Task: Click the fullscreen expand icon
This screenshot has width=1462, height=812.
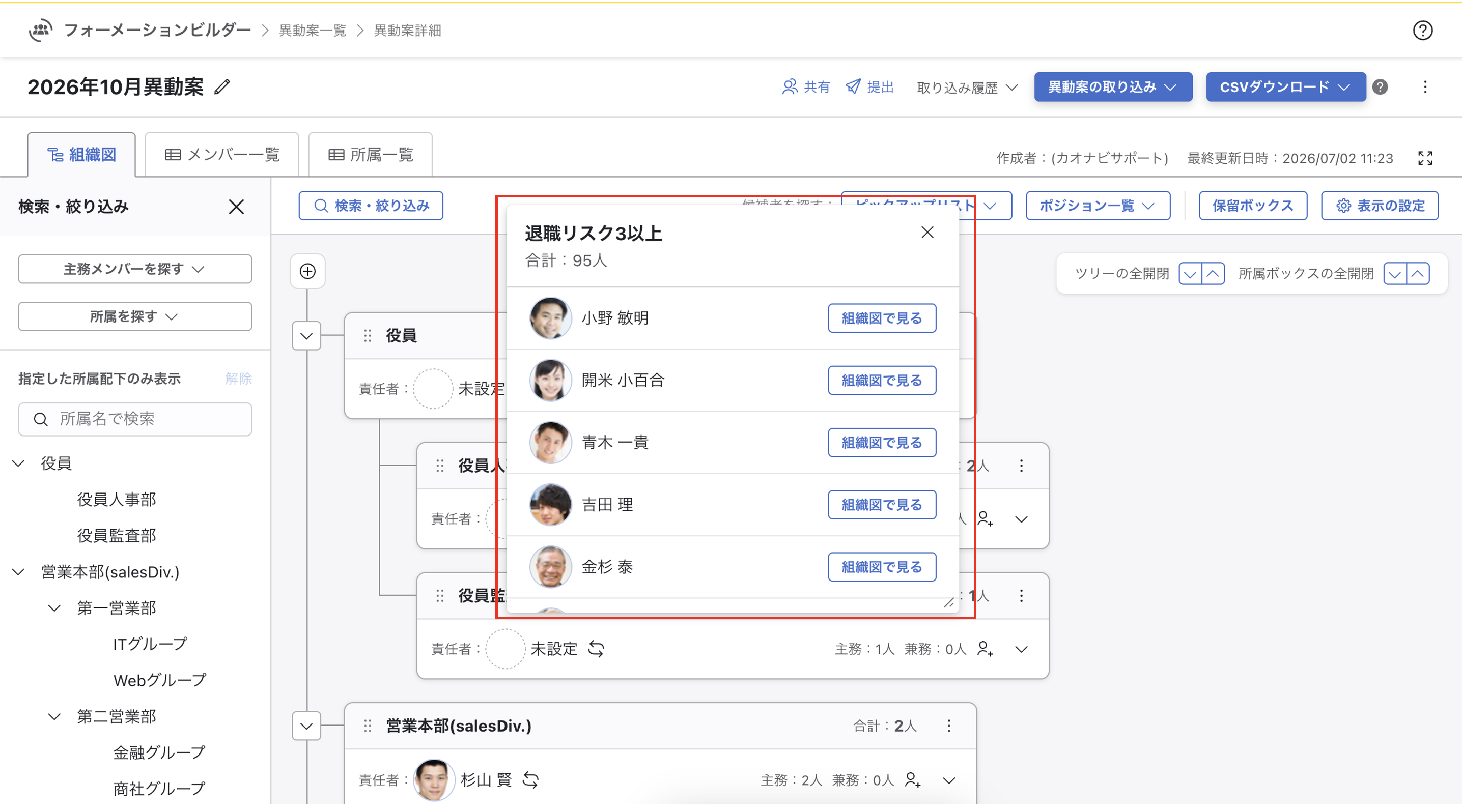Action: (x=1425, y=158)
